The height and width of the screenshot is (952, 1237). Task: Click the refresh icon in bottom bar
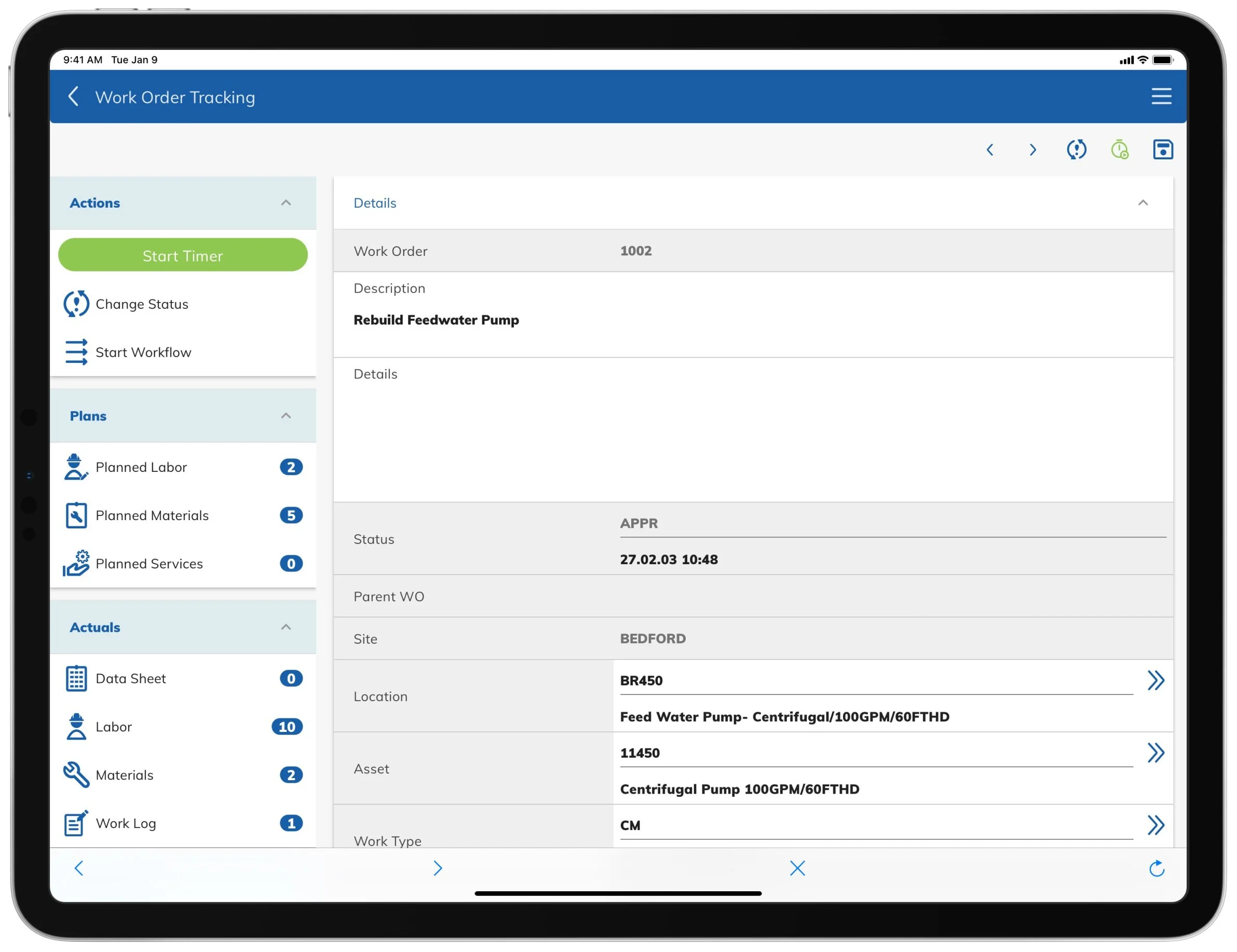(x=1157, y=868)
